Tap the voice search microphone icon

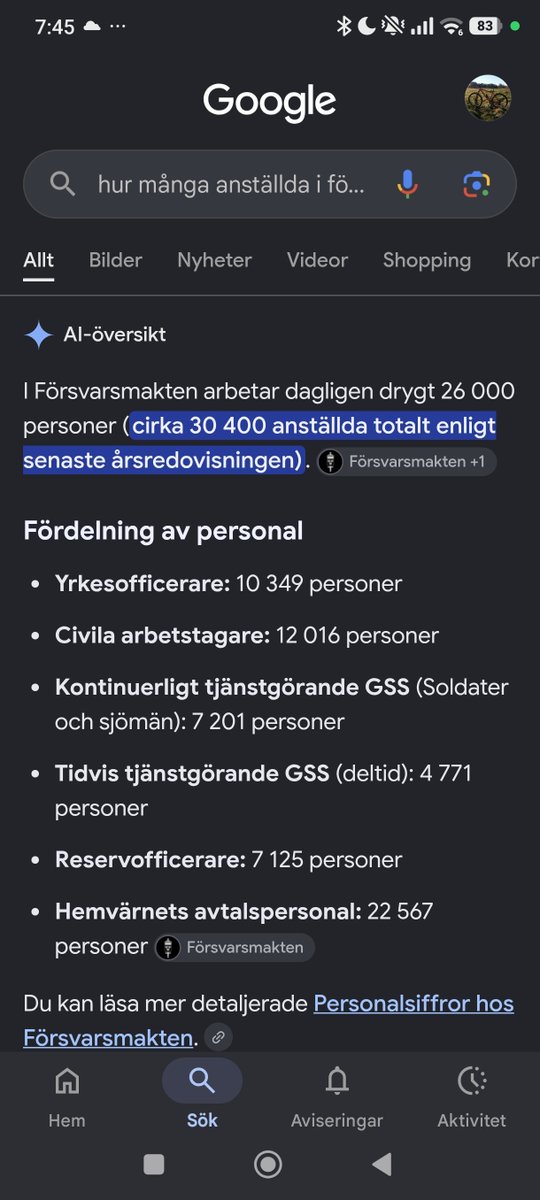click(407, 184)
